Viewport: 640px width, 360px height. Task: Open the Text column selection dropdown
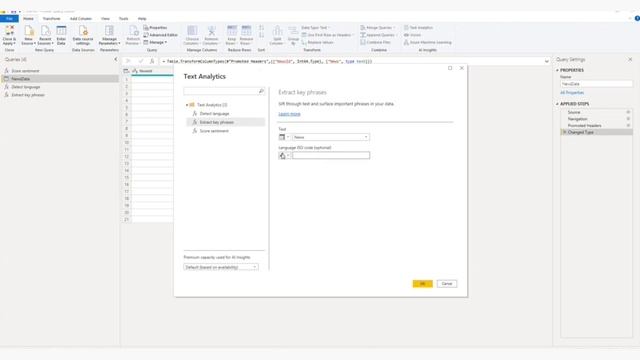click(331, 137)
